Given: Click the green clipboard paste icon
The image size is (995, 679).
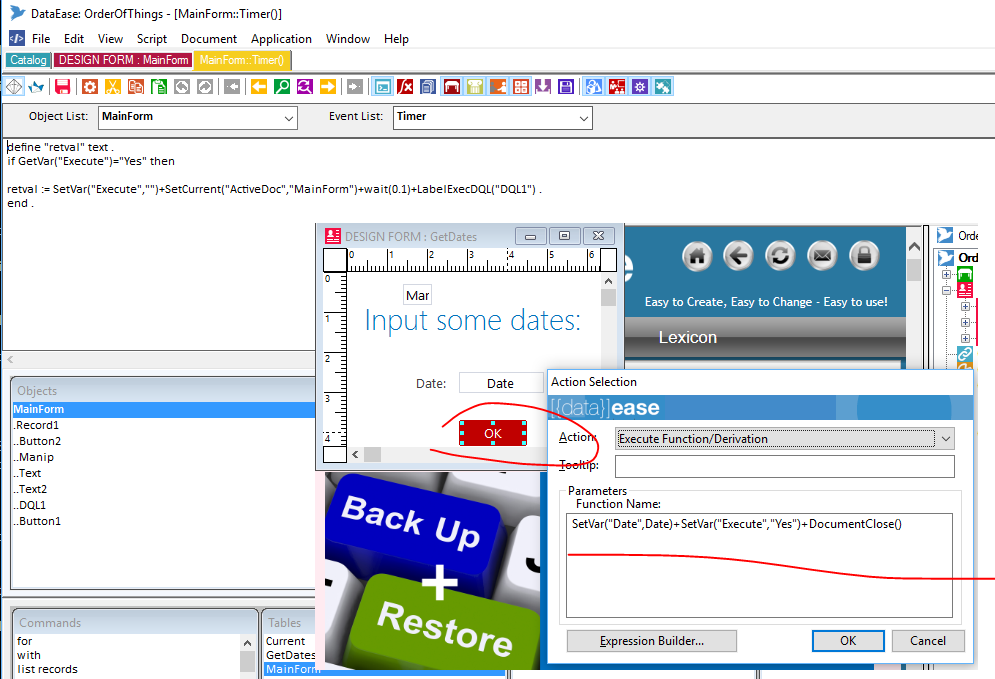Looking at the screenshot, I should pos(159,87).
